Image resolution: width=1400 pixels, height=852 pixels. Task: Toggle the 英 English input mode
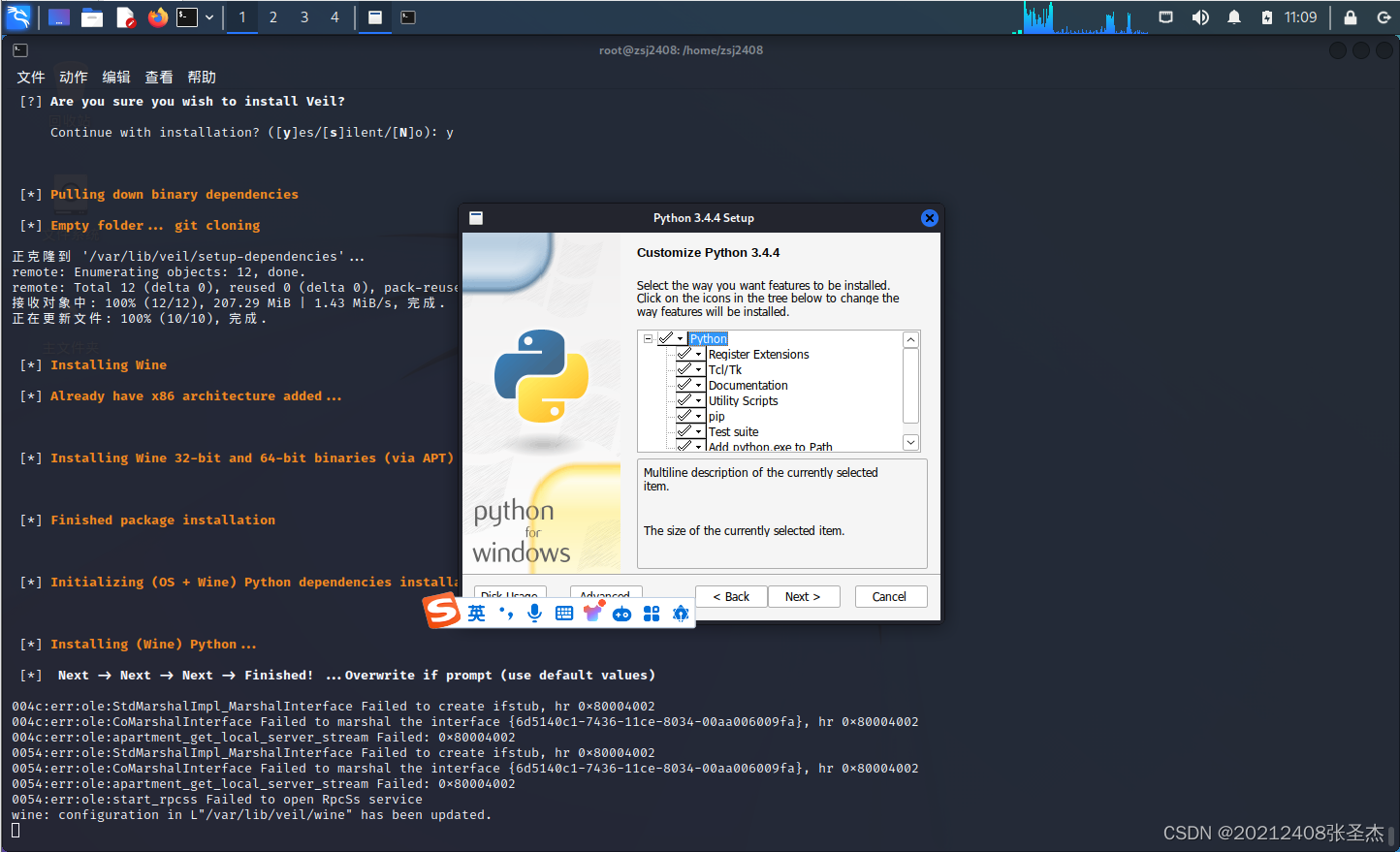pyautogui.click(x=477, y=614)
